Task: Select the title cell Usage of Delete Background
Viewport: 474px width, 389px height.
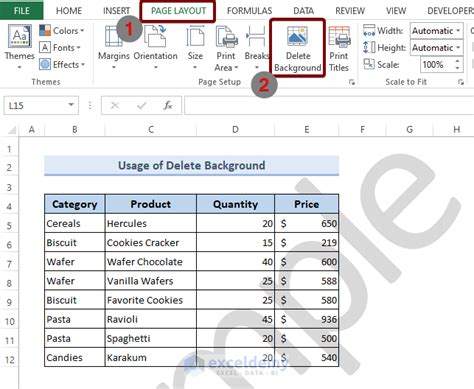Action: [192, 166]
